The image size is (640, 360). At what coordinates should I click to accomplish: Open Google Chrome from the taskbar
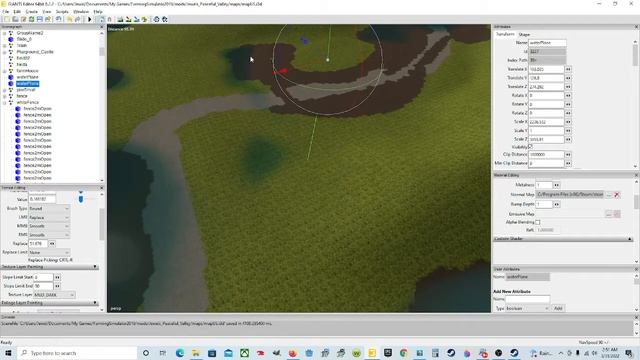(x=404, y=353)
